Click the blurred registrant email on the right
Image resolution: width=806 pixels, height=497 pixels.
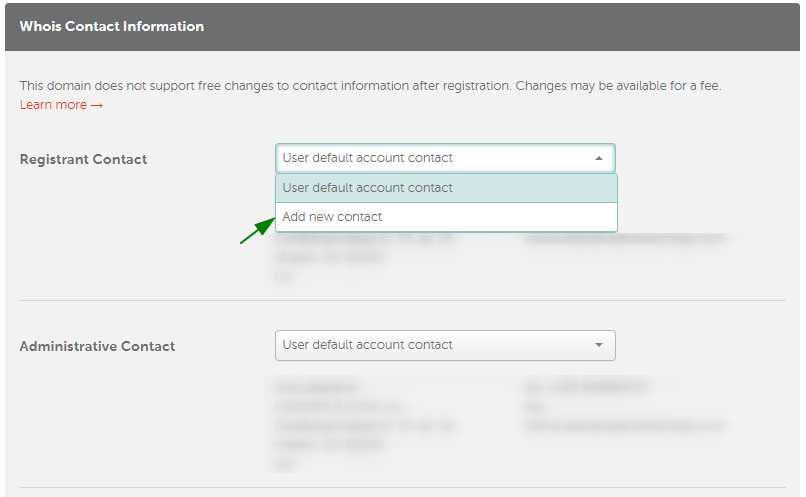pyautogui.click(x=625, y=238)
